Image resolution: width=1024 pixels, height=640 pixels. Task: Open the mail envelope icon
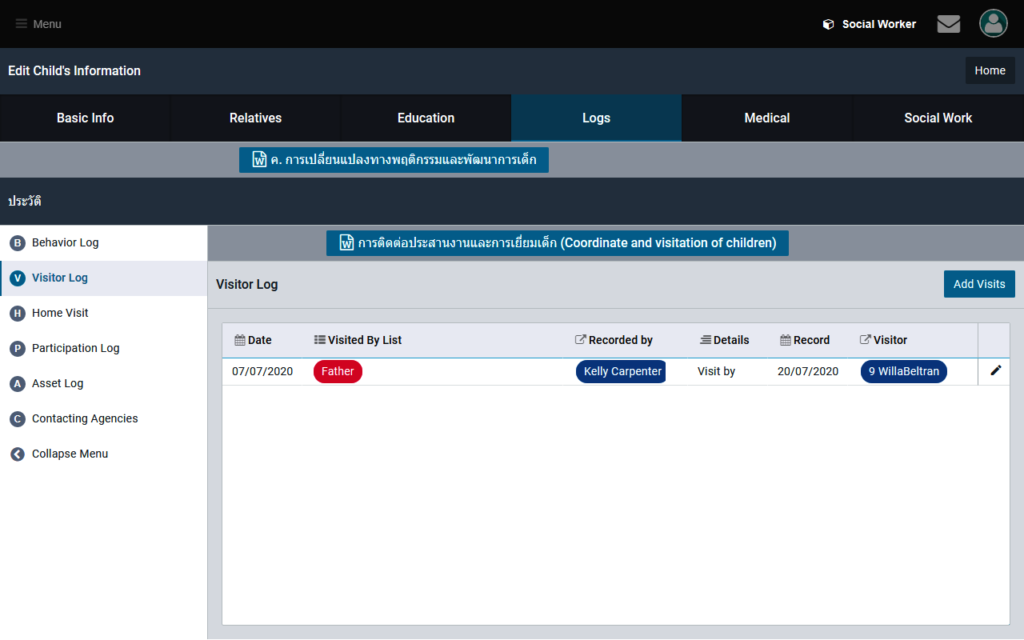pos(948,24)
